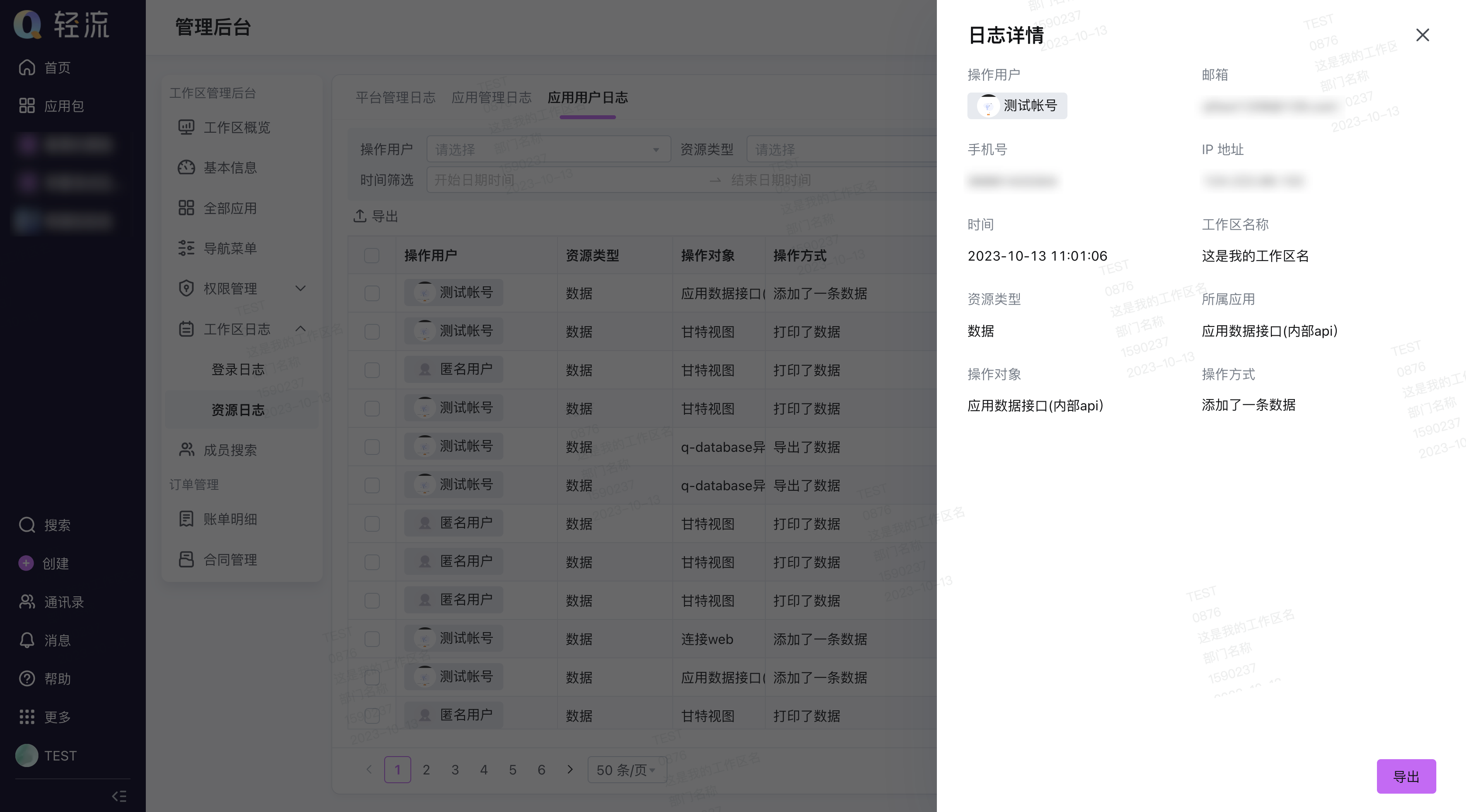Check the first 匿名用户 甘特视图 row checkbox
Viewport: 1466px width, 812px height.
pyautogui.click(x=372, y=370)
